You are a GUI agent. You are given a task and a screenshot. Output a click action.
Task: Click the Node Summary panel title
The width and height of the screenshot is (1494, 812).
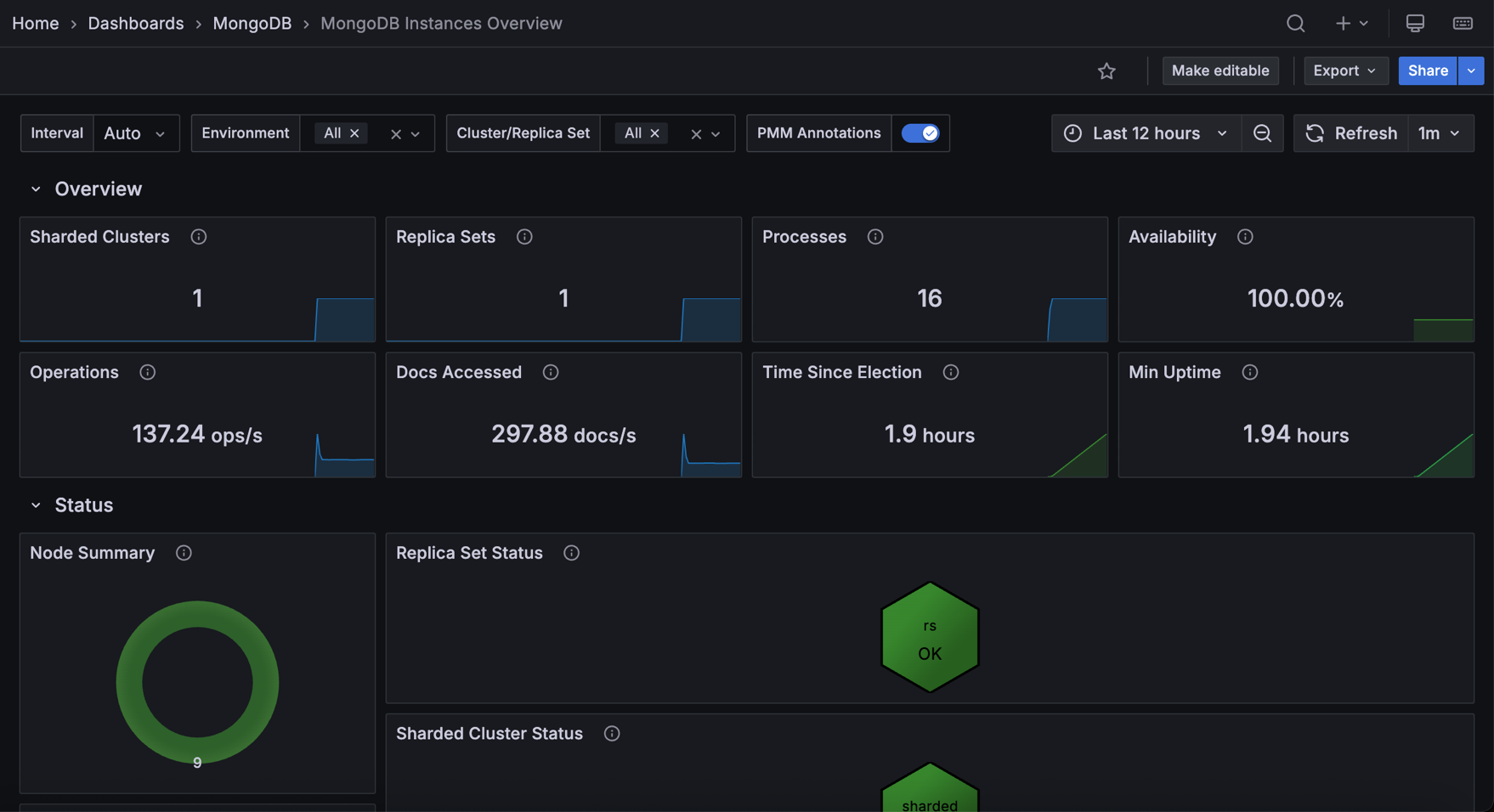point(92,553)
